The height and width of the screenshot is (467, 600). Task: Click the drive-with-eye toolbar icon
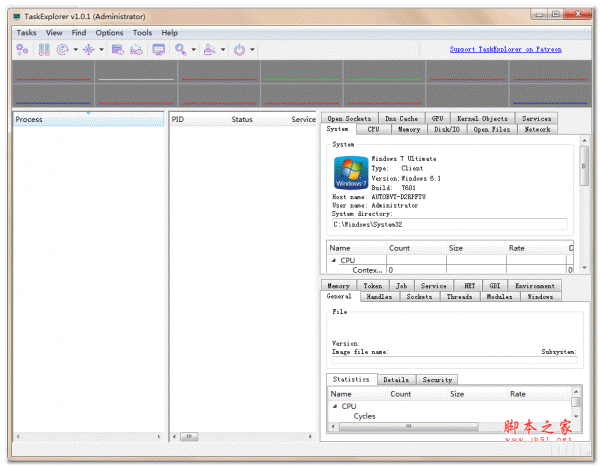pyautogui.click(x=136, y=50)
